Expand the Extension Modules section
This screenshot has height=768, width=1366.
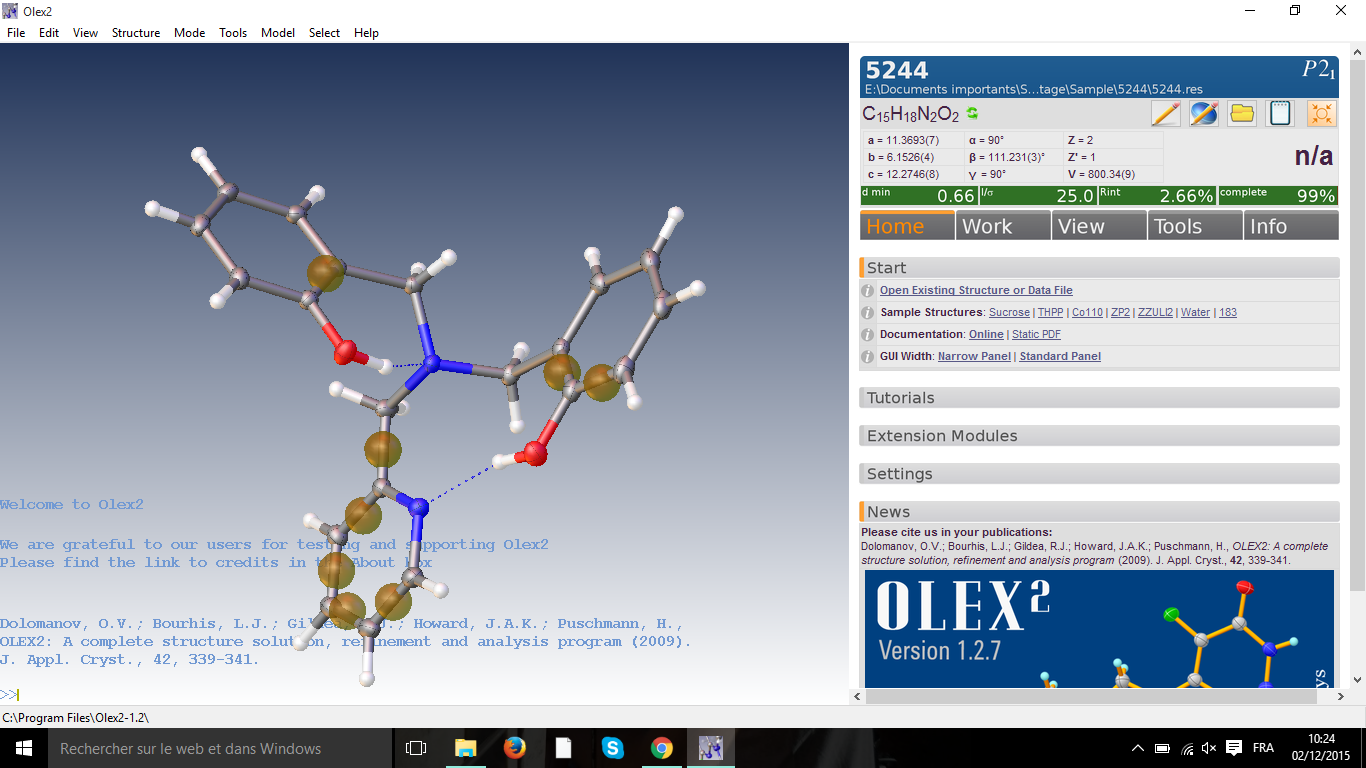[x=1099, y=435]
